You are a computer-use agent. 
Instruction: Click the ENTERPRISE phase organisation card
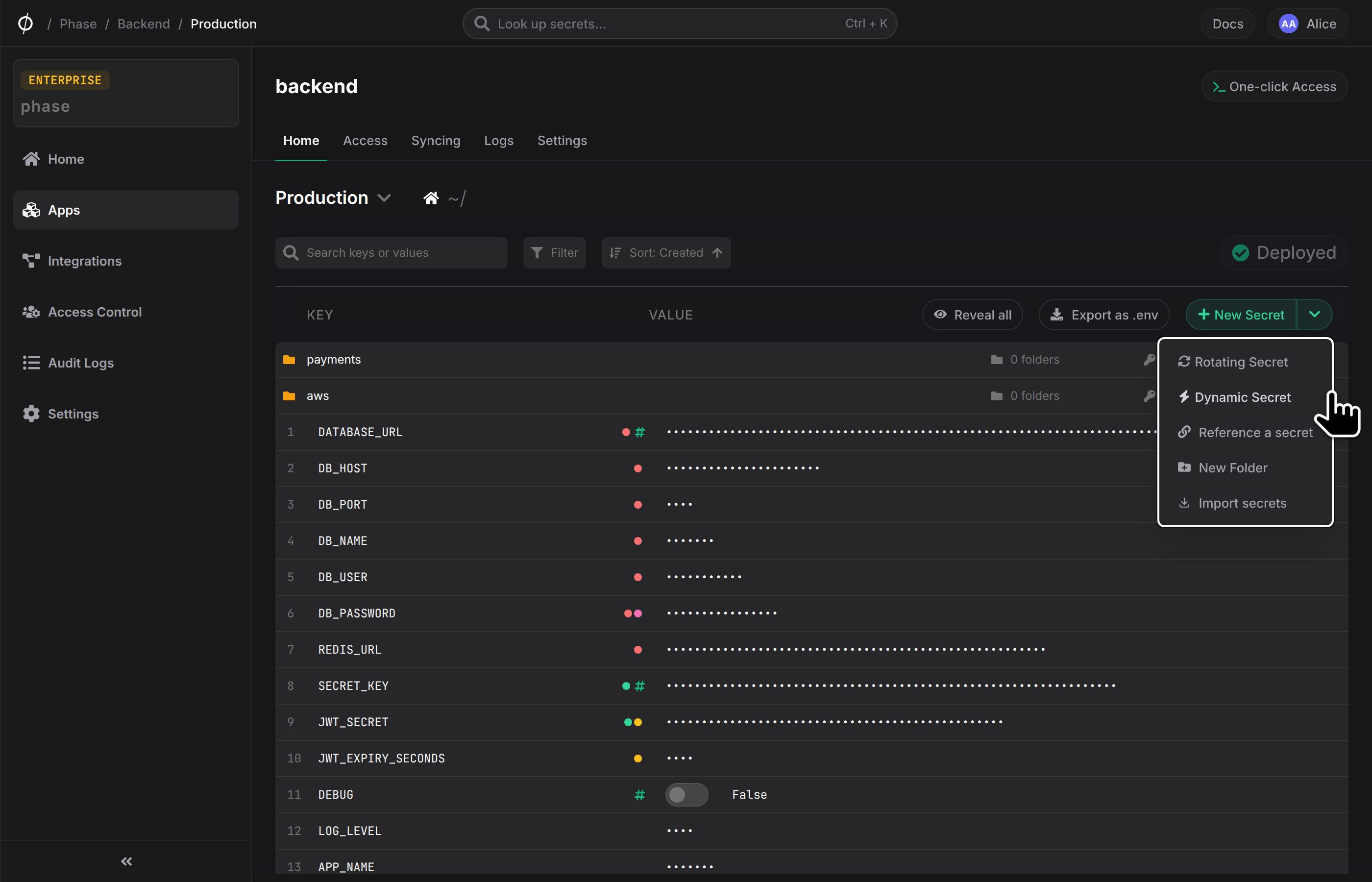coord(125,93)
